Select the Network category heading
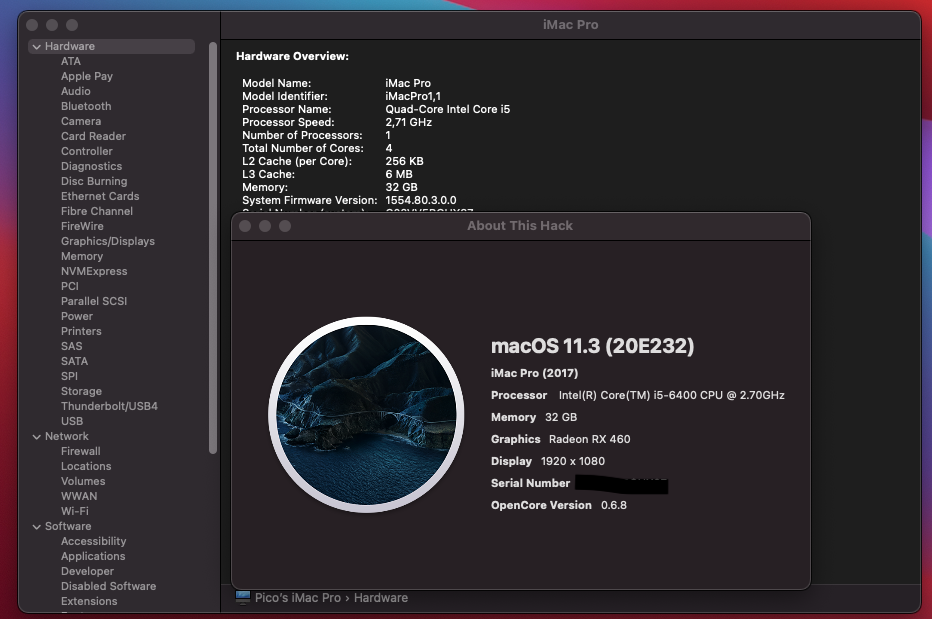Screen dimensions: 932x619 [67, 436]
